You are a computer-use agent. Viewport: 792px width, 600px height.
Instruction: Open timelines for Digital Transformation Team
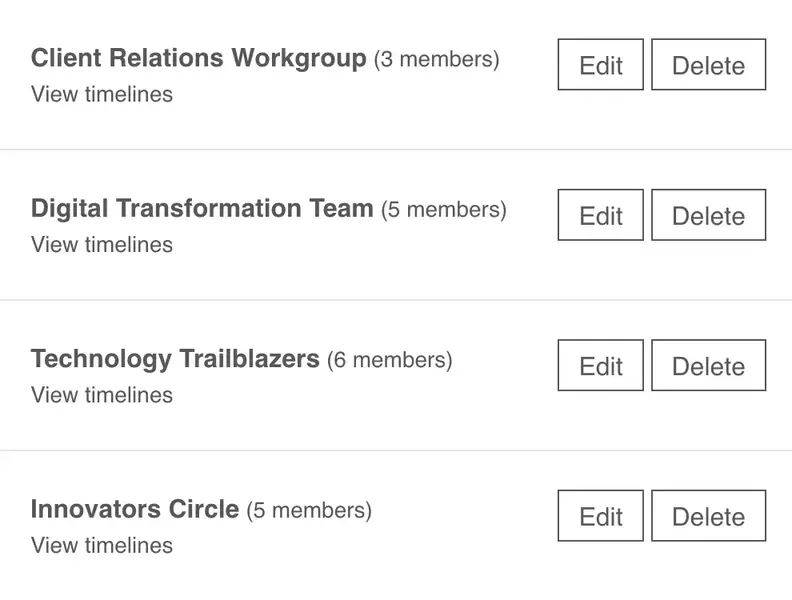102,244
